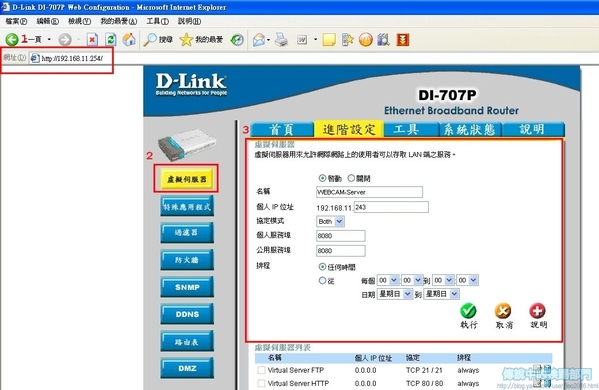Open the dropdown arrow next to Edit icon
599x390 pixels.
click(x=315, y=39)
